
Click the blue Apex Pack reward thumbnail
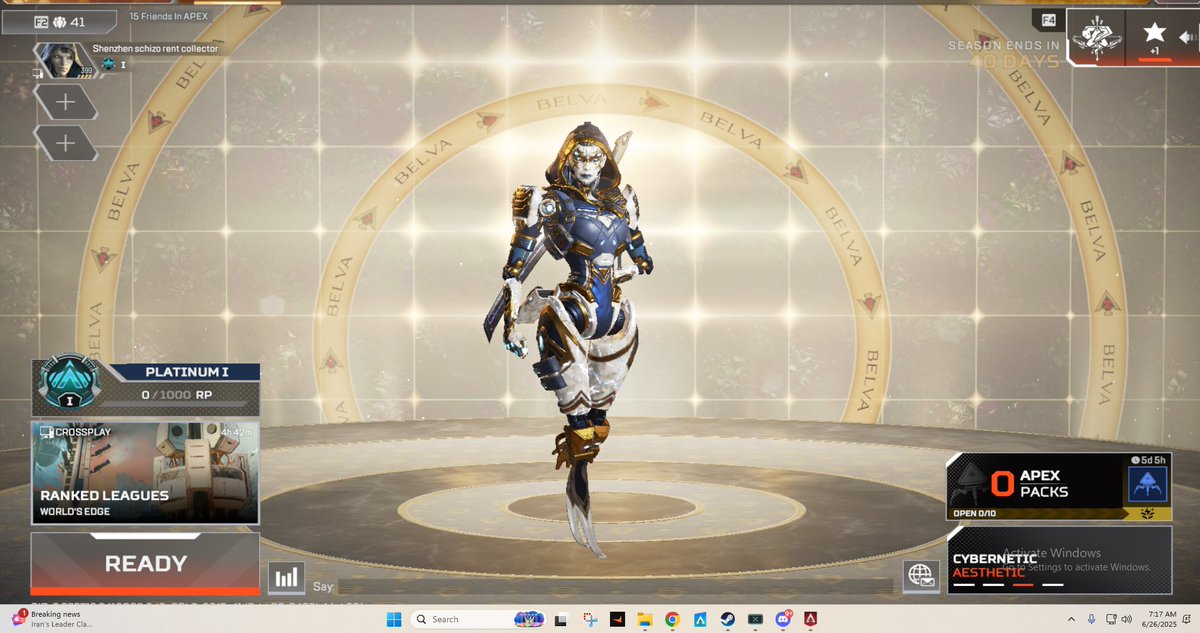(1148, 485)
